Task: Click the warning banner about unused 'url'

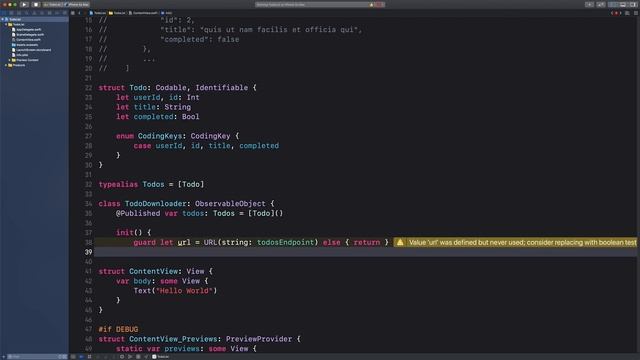Action: tap(515, 242)
